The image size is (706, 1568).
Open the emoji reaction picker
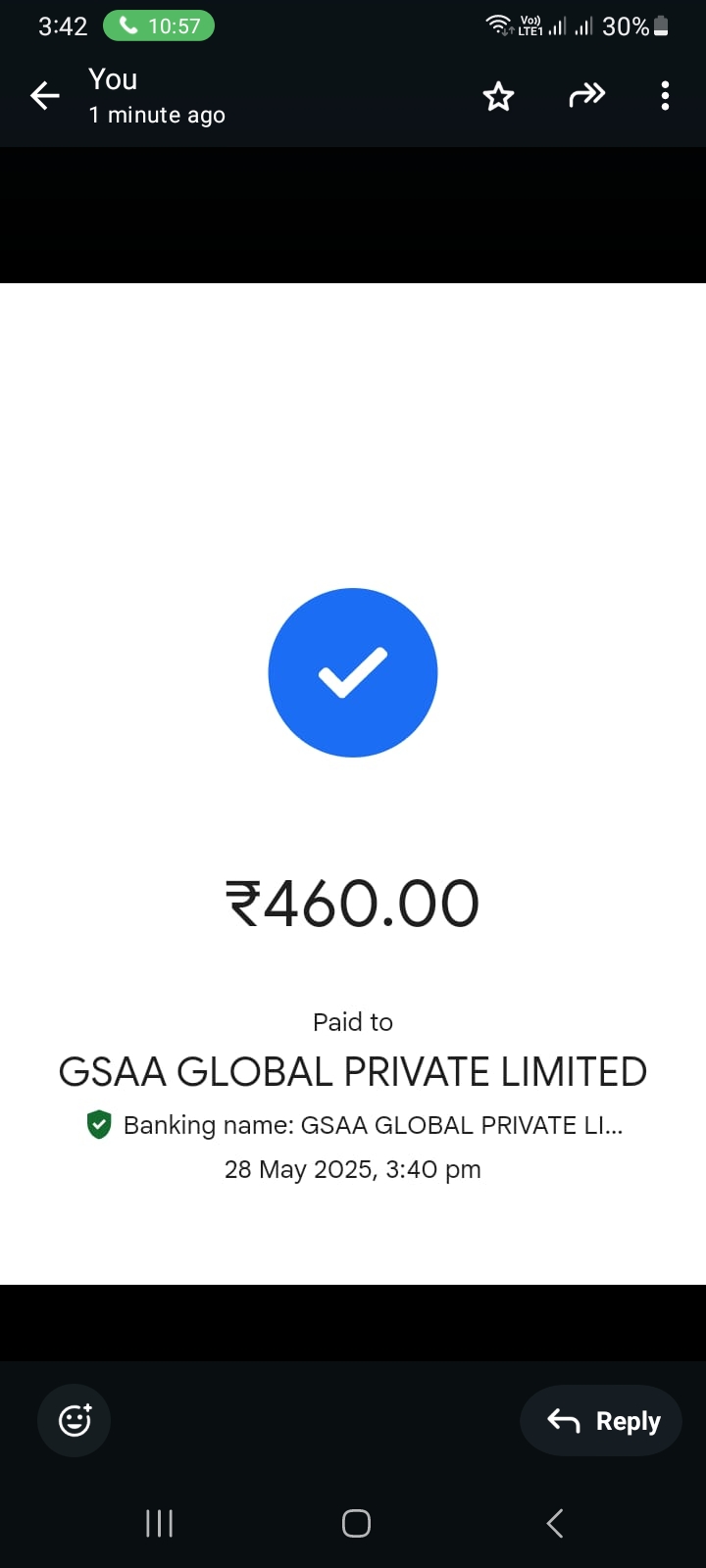point(75,1420)
